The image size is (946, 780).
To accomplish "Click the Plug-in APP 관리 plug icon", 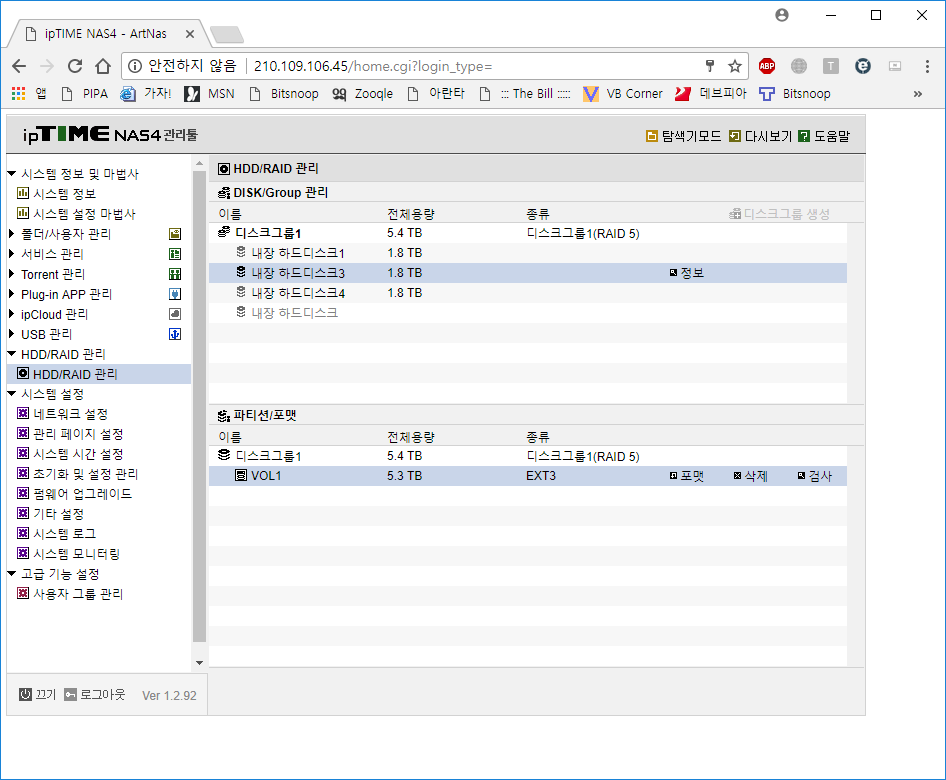I will 175,294.
